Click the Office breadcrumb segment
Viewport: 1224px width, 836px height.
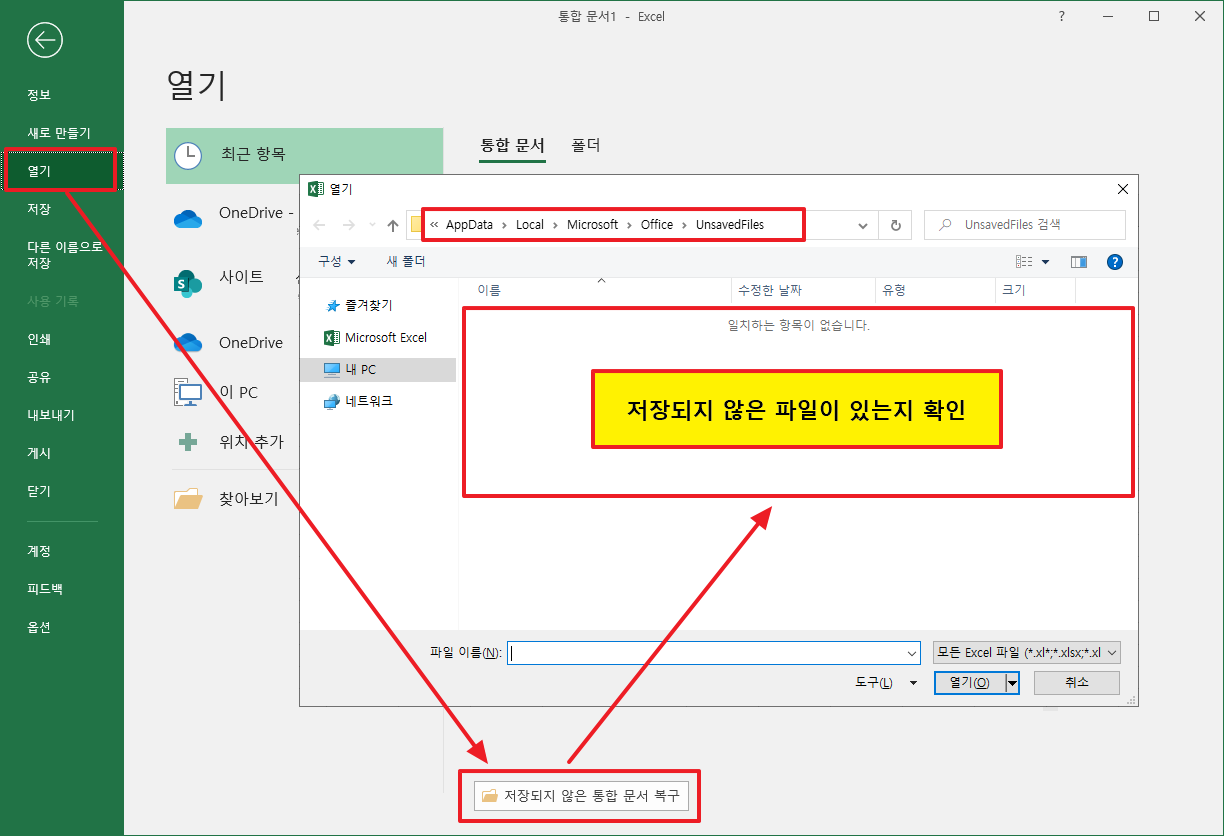[657, 225]
